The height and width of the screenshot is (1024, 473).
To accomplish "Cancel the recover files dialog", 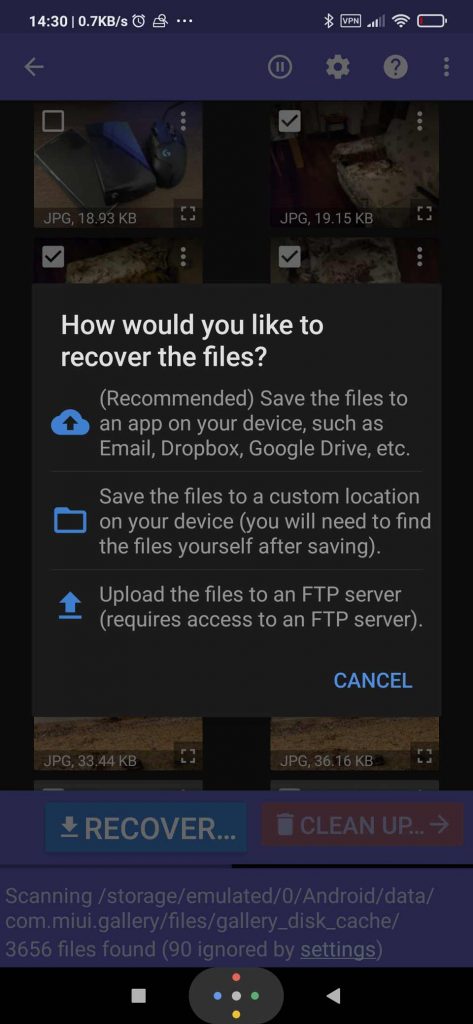I will (x=372, y=680).
